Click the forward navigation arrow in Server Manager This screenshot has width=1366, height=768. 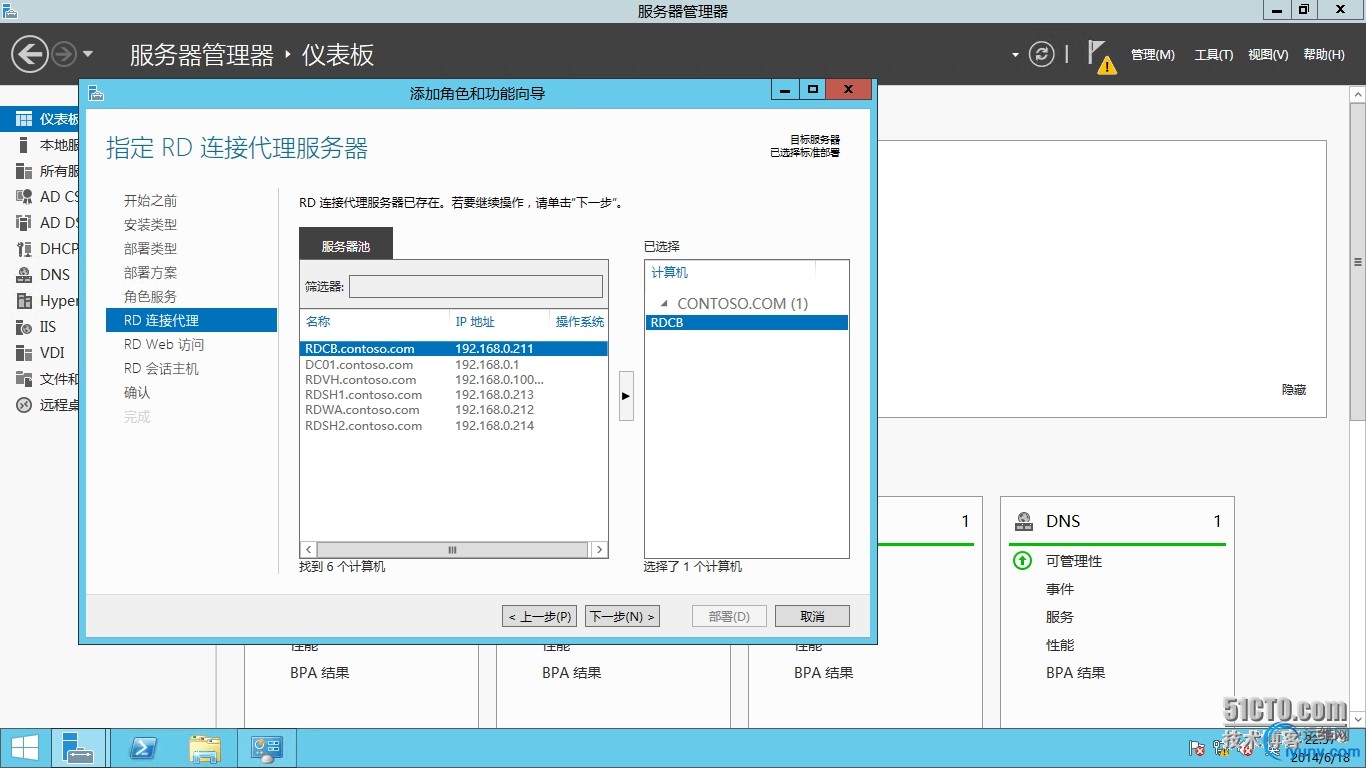(x=64, y=54)
